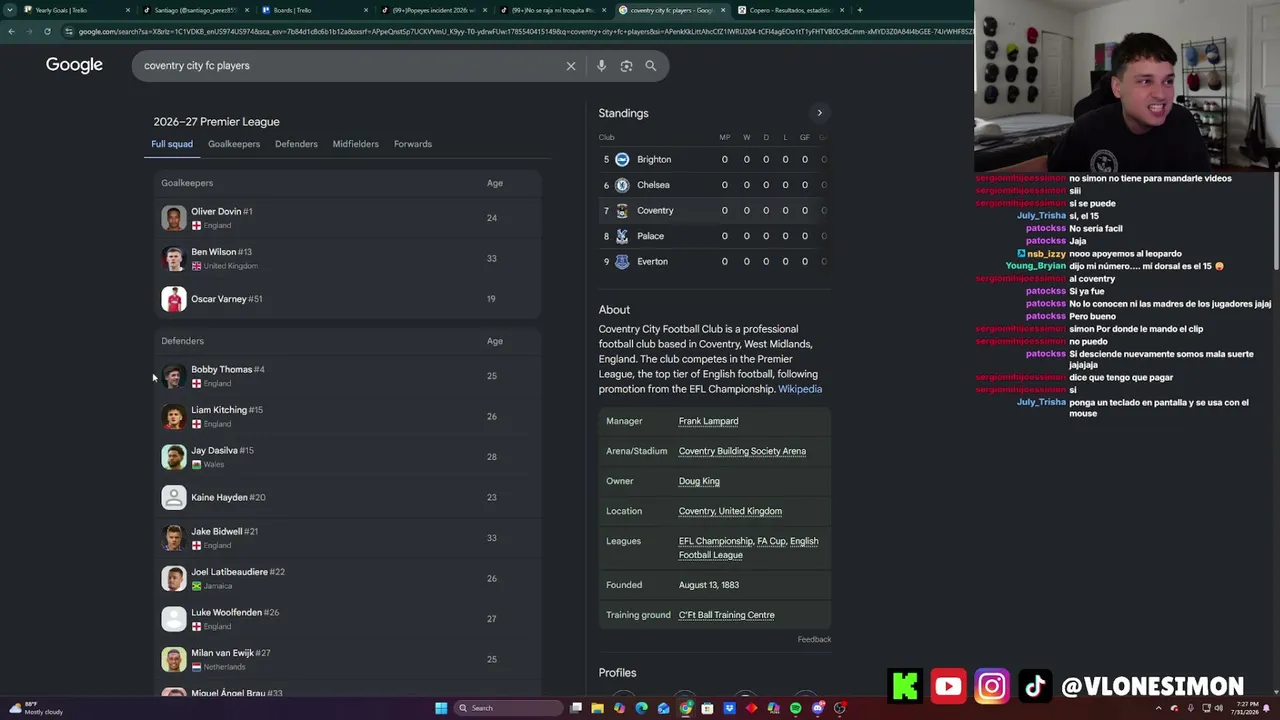The width and height of the screenshot is (1280, 720).
Task: Start a voice search with the microphone
Action: [x=601, y=66]
